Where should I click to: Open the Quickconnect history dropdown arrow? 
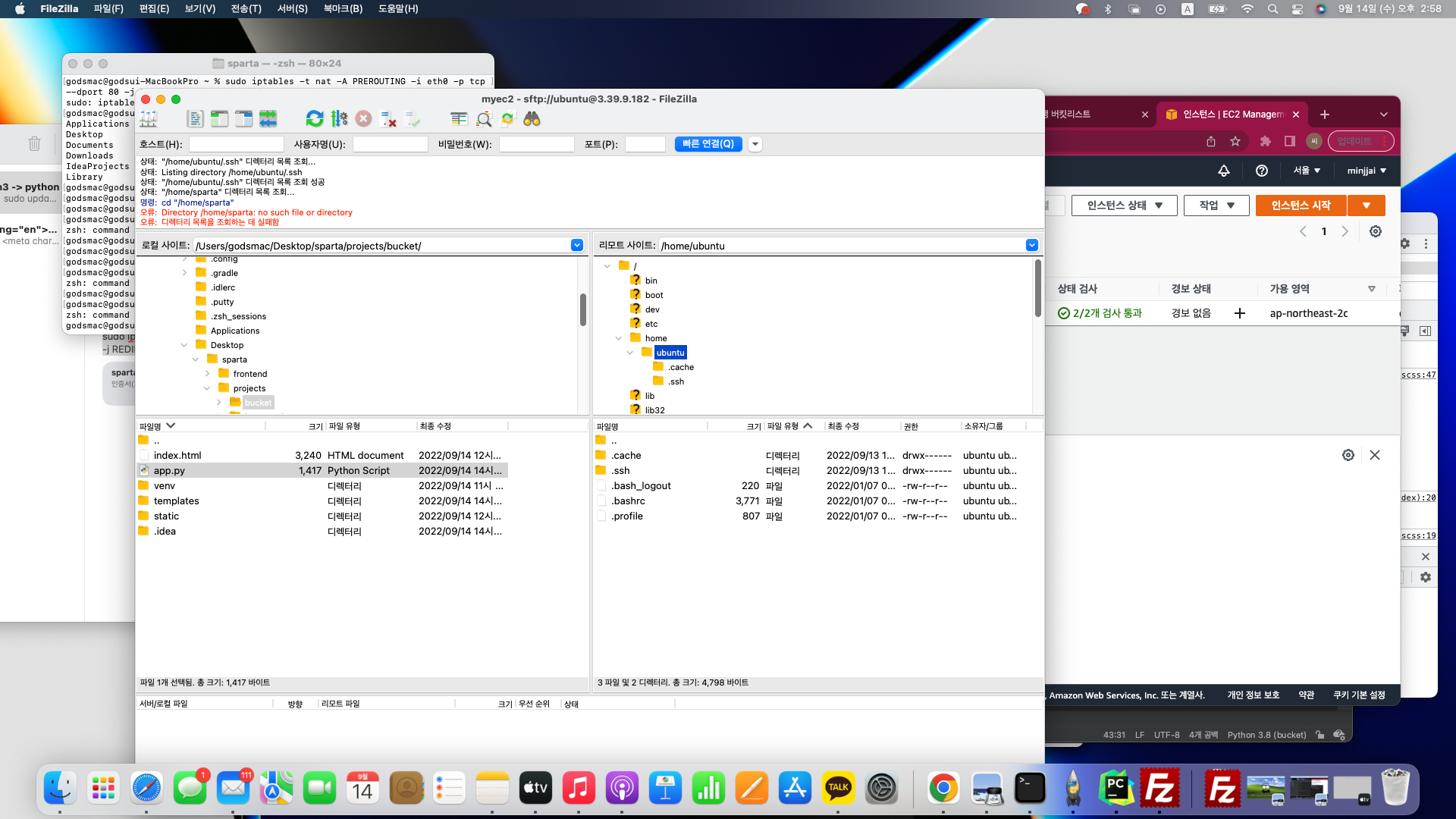coord(755,144)
